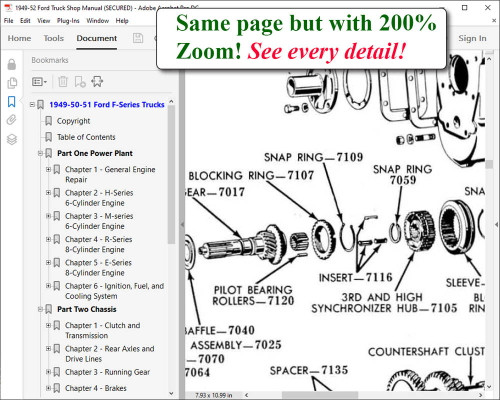Click the Copyright bookmark ribbon icon
Viewport: 500px width, 400px height.
pyautogui.click(x=49, y=121)
